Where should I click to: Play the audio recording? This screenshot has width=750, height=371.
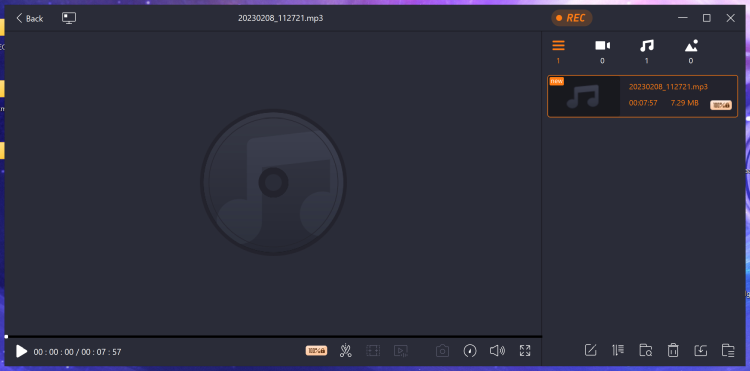(21, 351)
